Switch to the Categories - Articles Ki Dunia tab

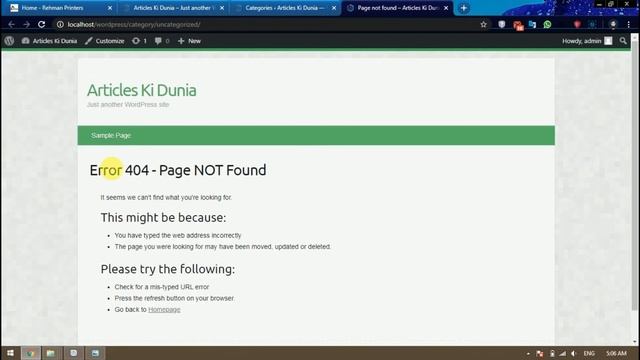285,8
